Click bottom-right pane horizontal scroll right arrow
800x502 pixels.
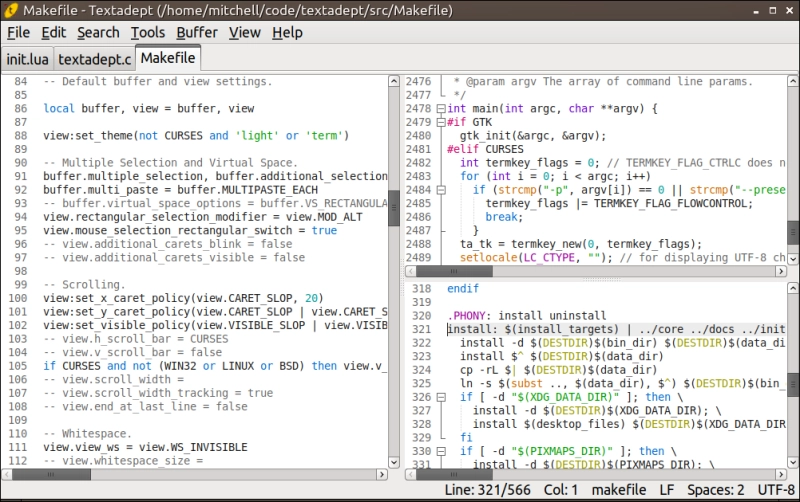coord(781,475)
